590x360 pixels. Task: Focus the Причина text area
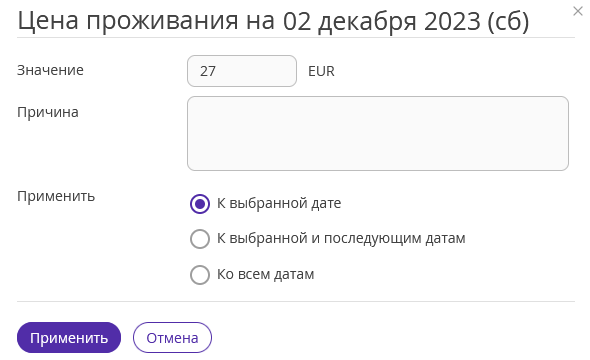(378, 134)
